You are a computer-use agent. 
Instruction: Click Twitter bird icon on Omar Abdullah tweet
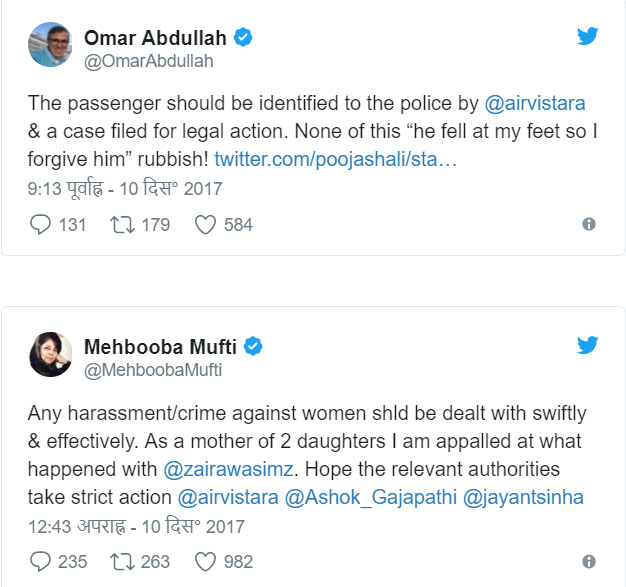click(587, 36)
